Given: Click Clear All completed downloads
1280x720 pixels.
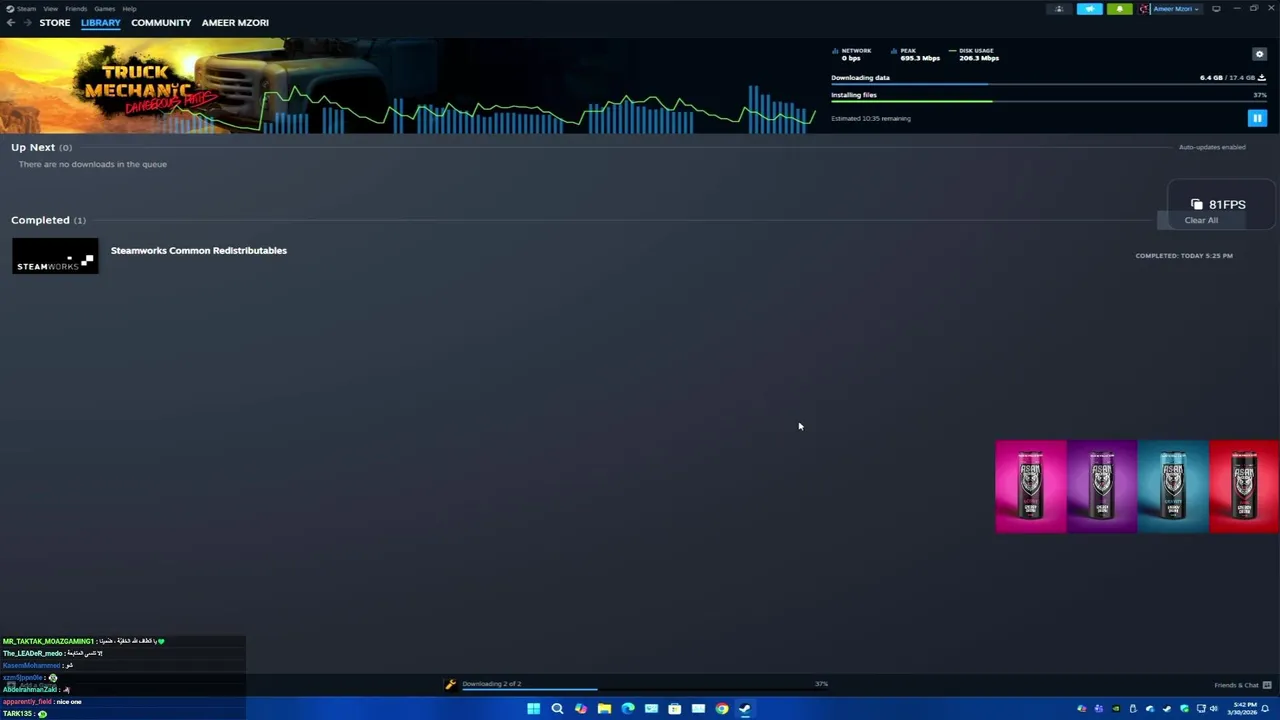Looking at the screenshot, I should pyautogui.click(x=1201, y=220).
